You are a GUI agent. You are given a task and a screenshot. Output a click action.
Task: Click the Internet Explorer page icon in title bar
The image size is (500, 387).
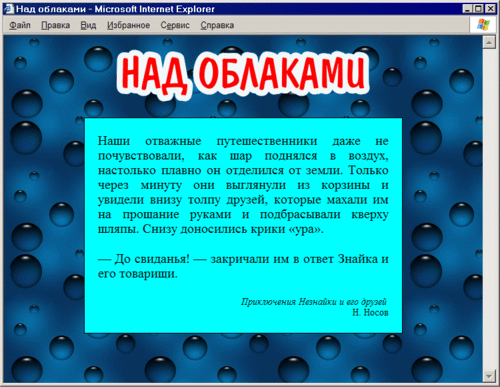pyautogui.click(x=9, y=9)
